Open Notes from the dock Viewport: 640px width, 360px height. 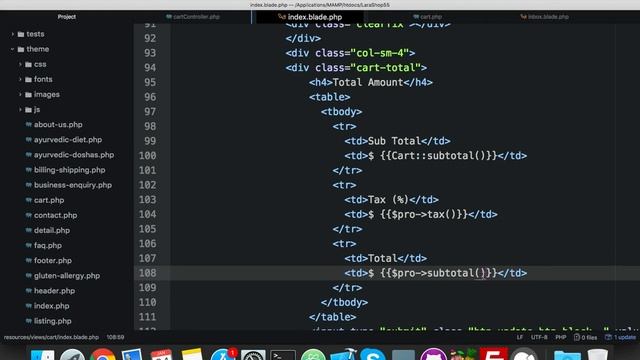pyautogui.click(x=192, y=355)
